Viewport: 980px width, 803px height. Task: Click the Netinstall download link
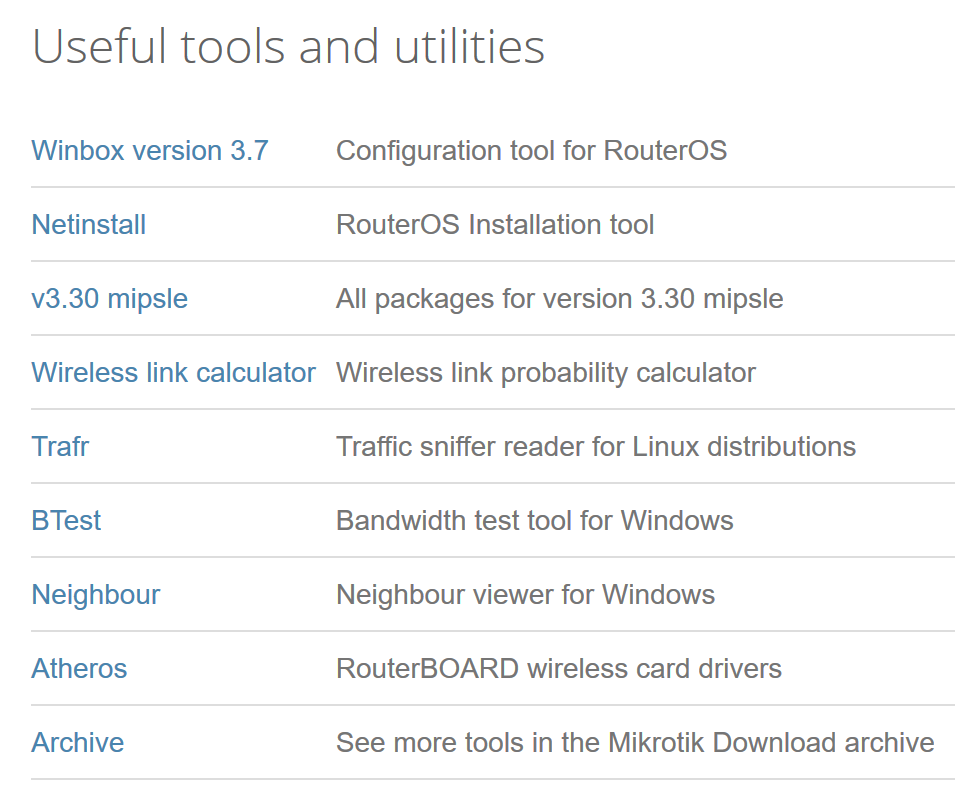tap(89, 224)
